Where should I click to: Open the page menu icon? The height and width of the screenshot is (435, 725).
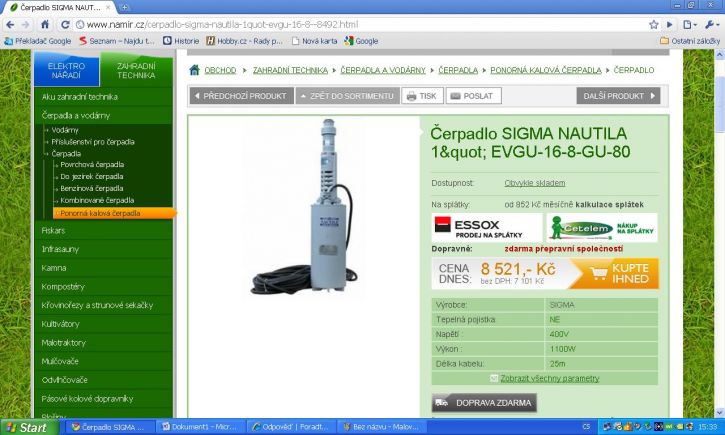pos(689,25)
